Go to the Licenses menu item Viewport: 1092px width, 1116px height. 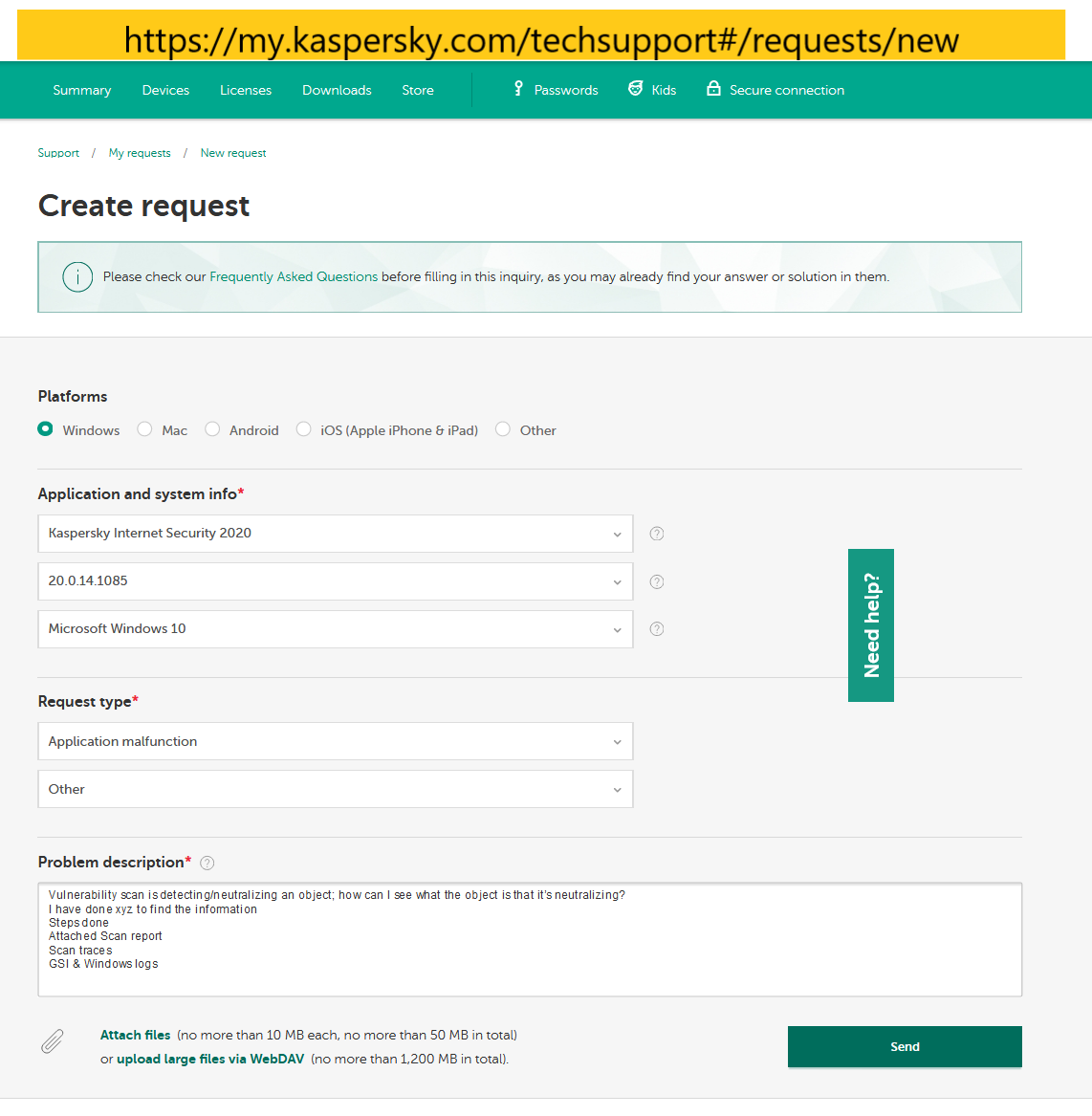point(246,91)
